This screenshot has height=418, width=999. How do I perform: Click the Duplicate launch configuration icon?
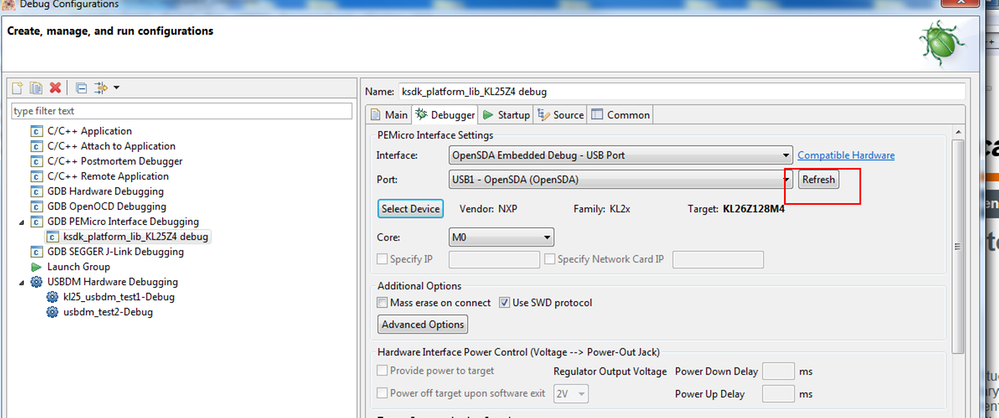pos(36,88)
